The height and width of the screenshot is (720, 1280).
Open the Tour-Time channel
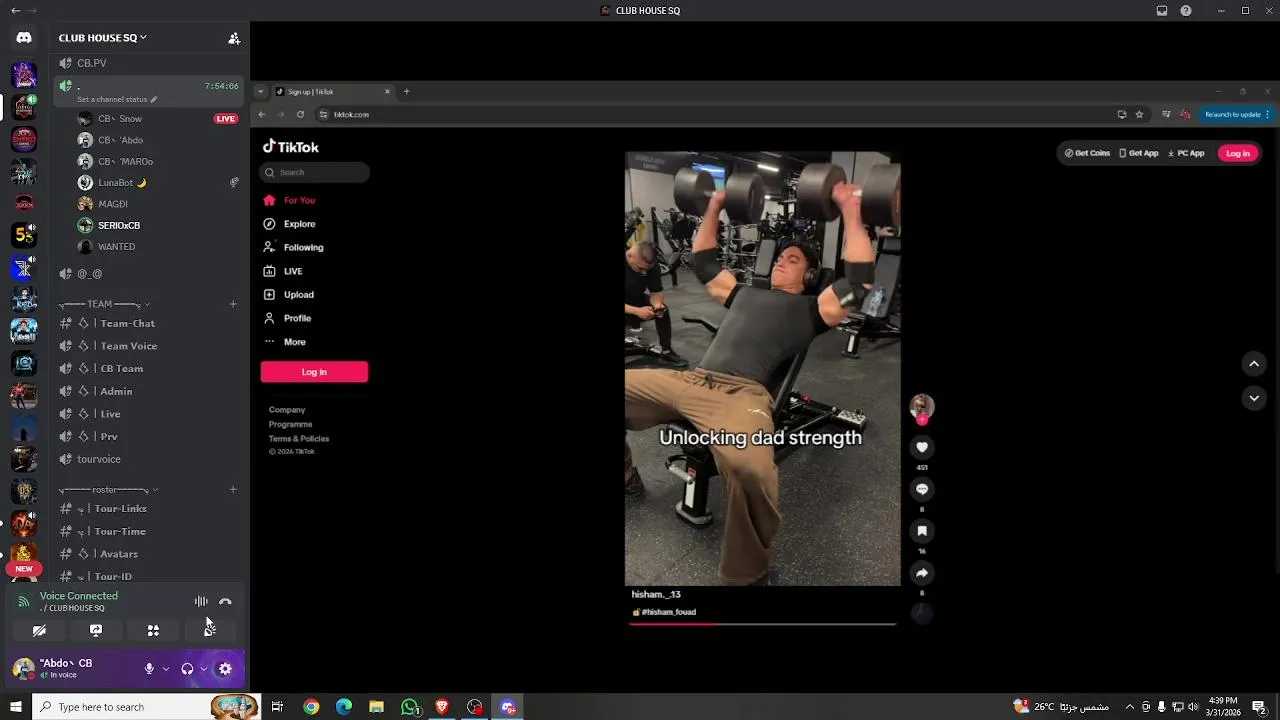[x=149, y=531]
